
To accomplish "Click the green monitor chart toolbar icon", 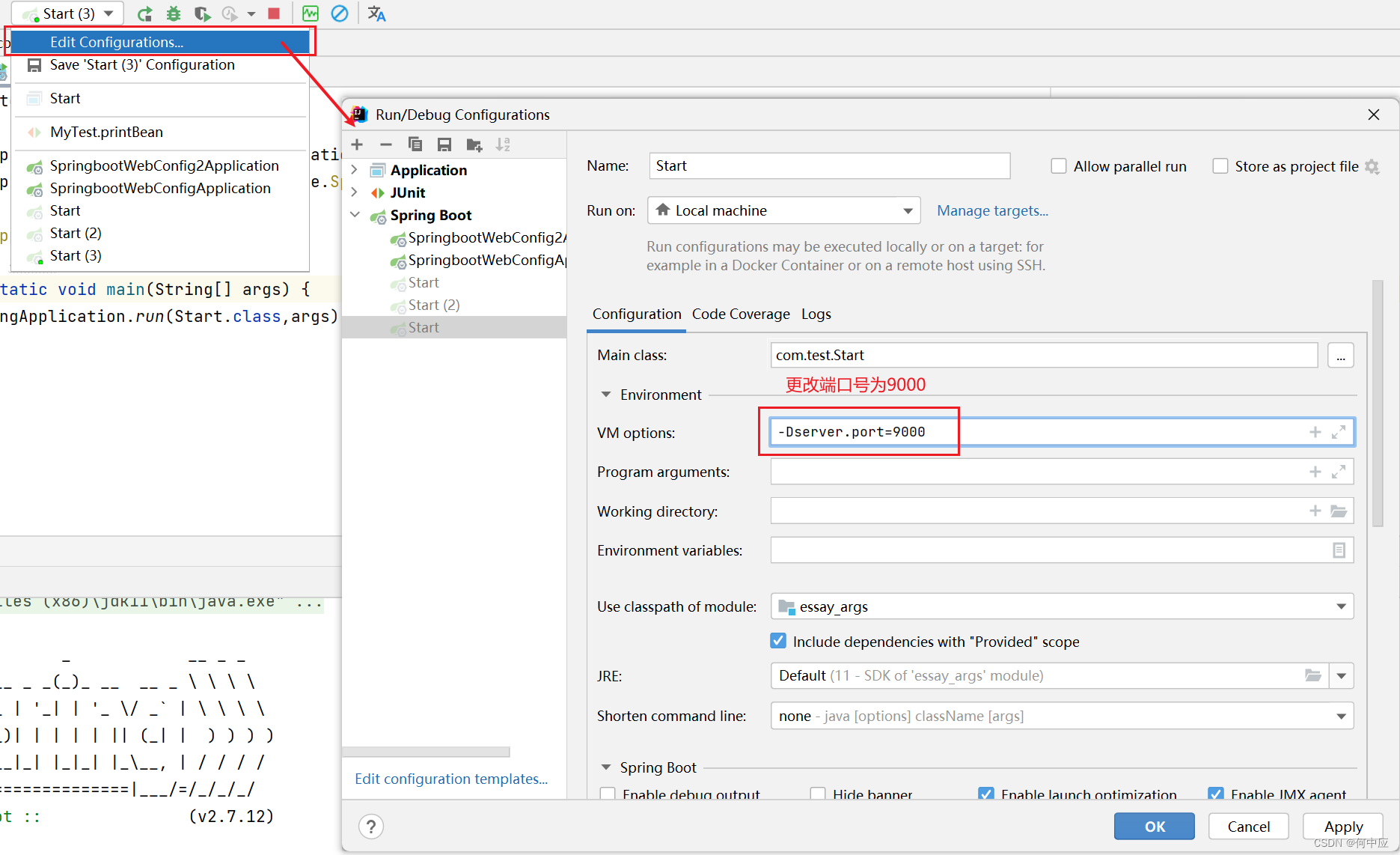I will coord(310,13).
